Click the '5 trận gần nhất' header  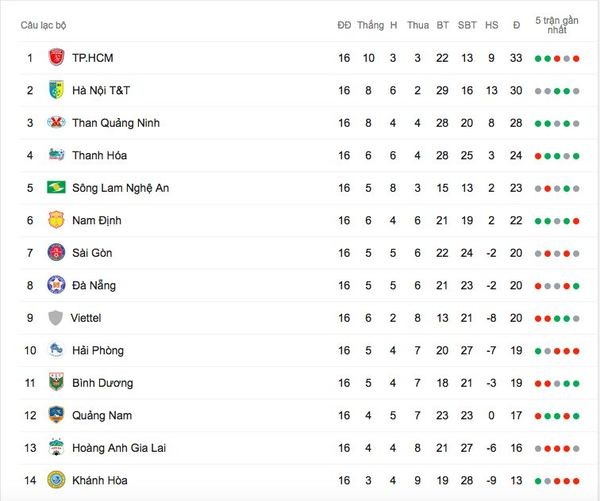point(557,25)
